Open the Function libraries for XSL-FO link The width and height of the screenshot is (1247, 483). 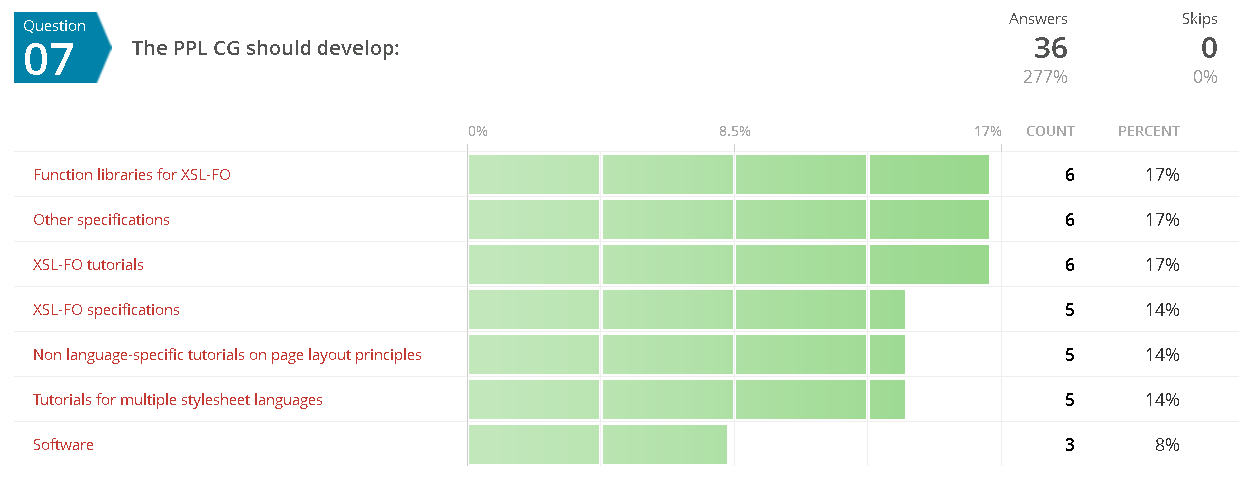click(132, 175)
